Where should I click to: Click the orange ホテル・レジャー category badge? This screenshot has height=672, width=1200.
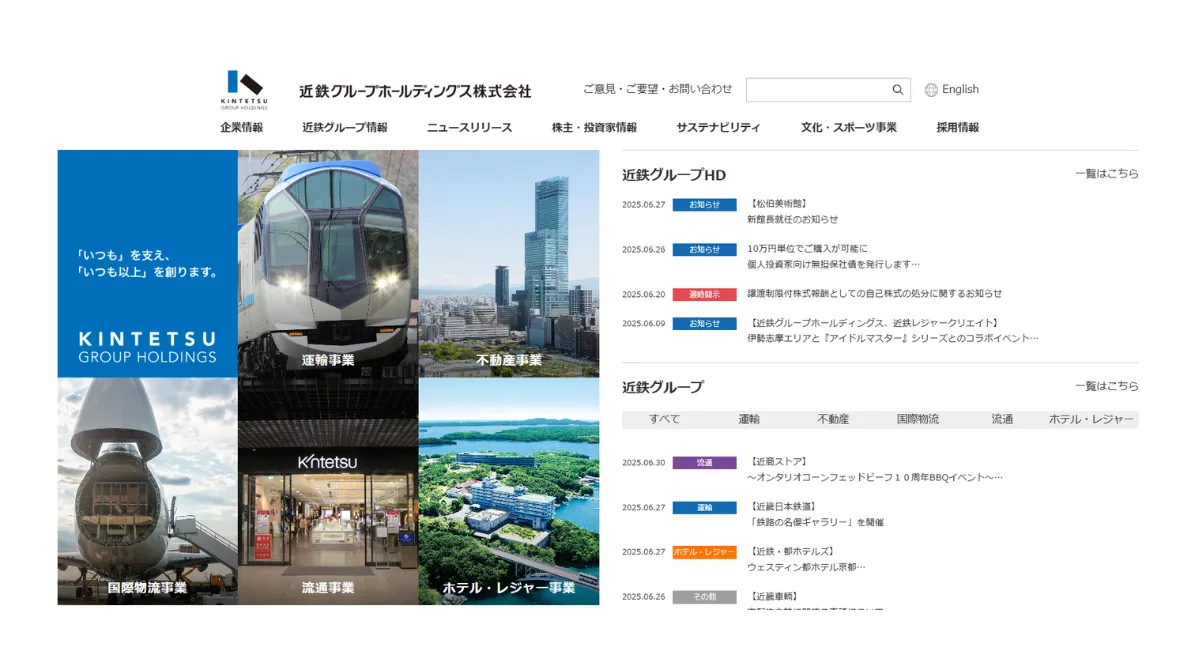click(x=704, y=552)
